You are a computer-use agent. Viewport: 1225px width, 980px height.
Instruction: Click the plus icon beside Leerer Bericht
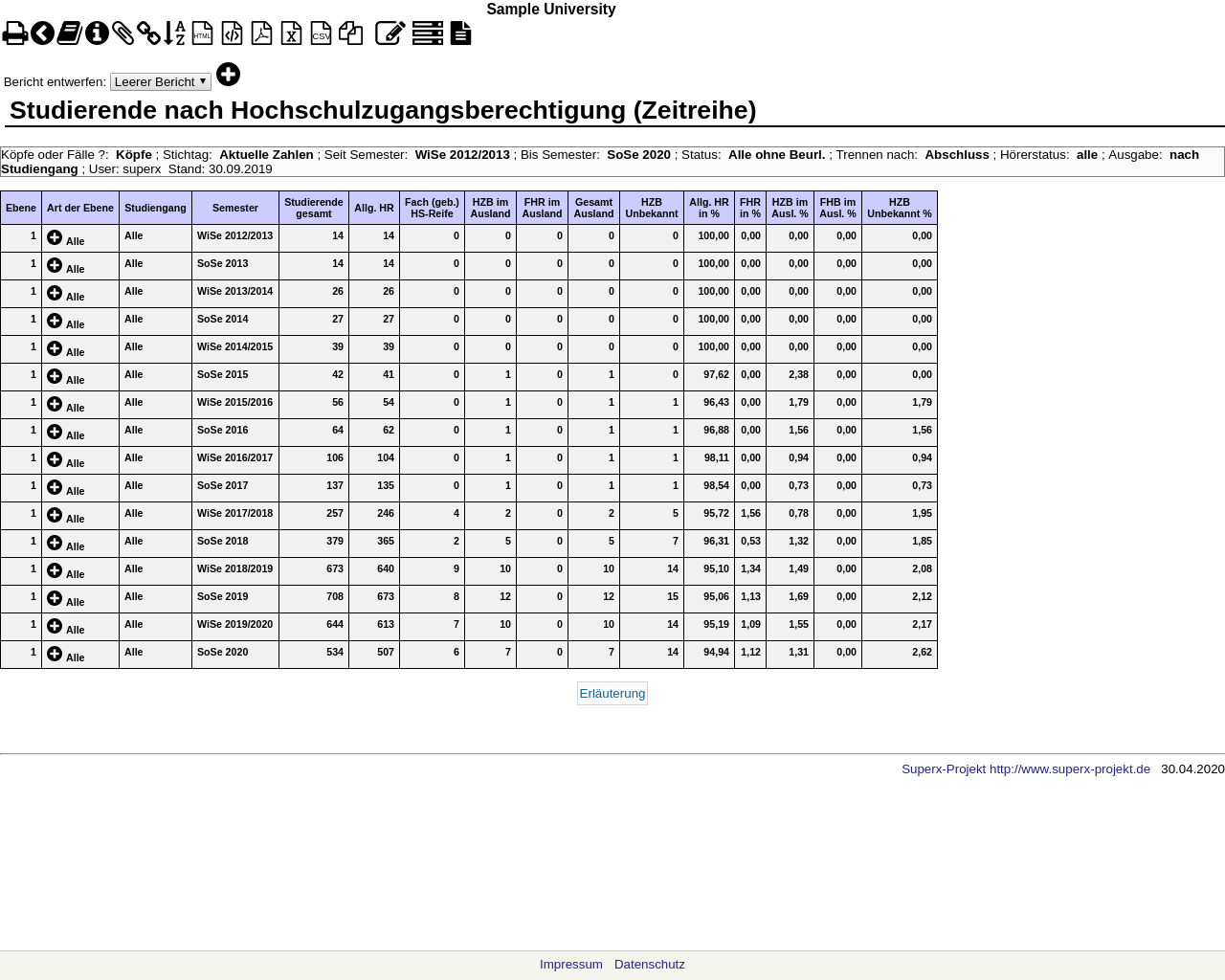coord(228,75)
